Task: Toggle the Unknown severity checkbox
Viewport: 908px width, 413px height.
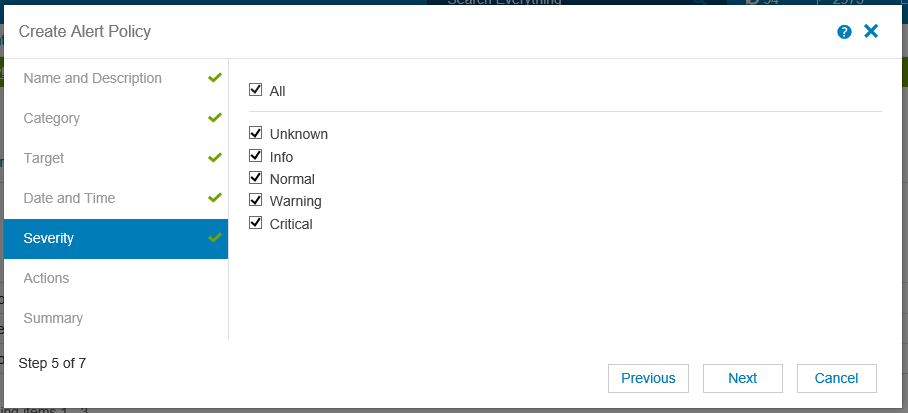Action: [255, 133]
